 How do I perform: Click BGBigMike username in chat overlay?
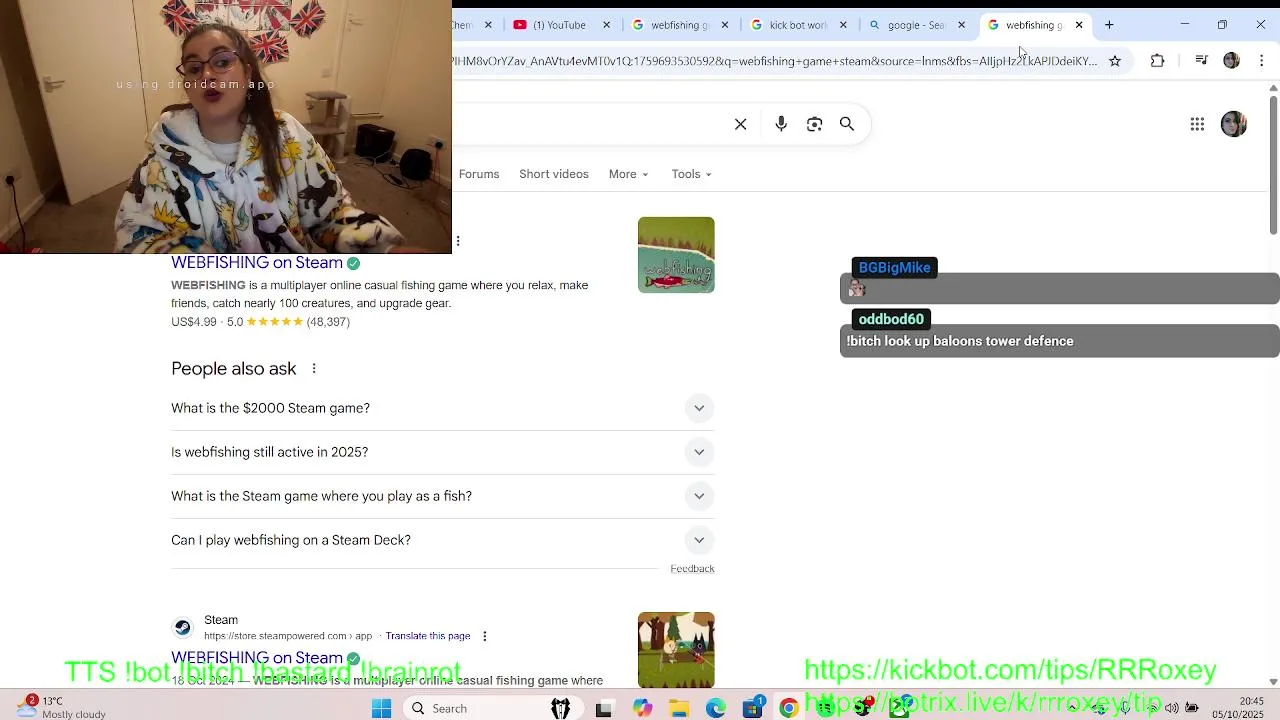tap(894, 268)
